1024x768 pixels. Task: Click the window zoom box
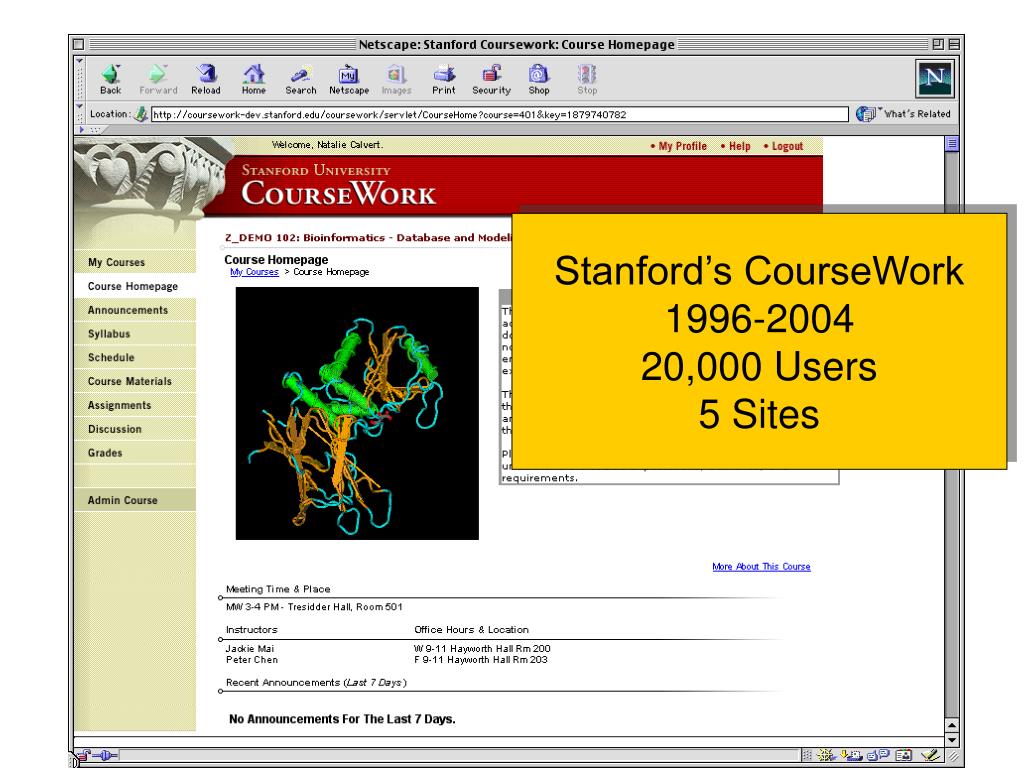938,44
